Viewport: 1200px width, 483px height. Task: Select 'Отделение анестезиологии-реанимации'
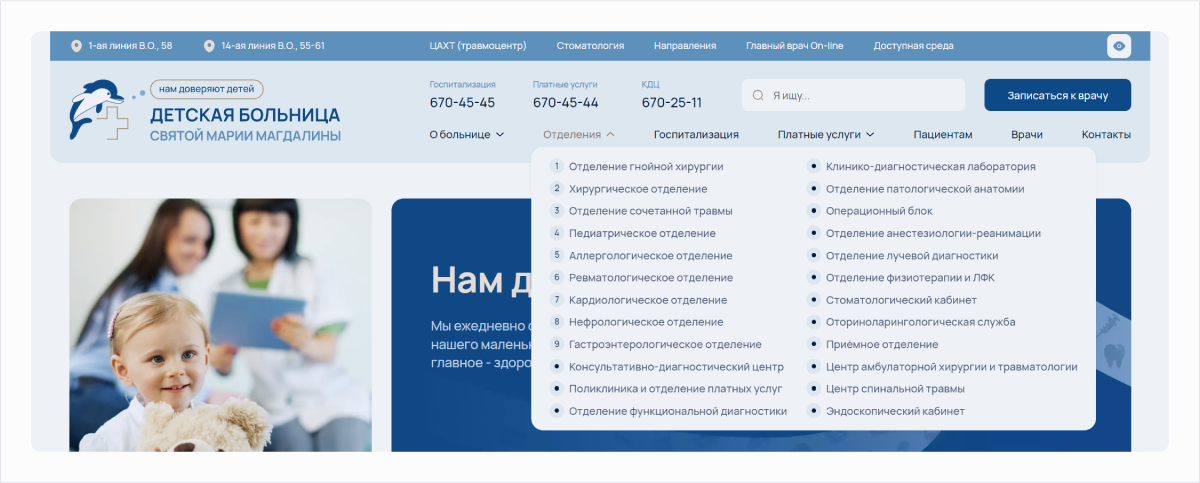tap(933, 233)
